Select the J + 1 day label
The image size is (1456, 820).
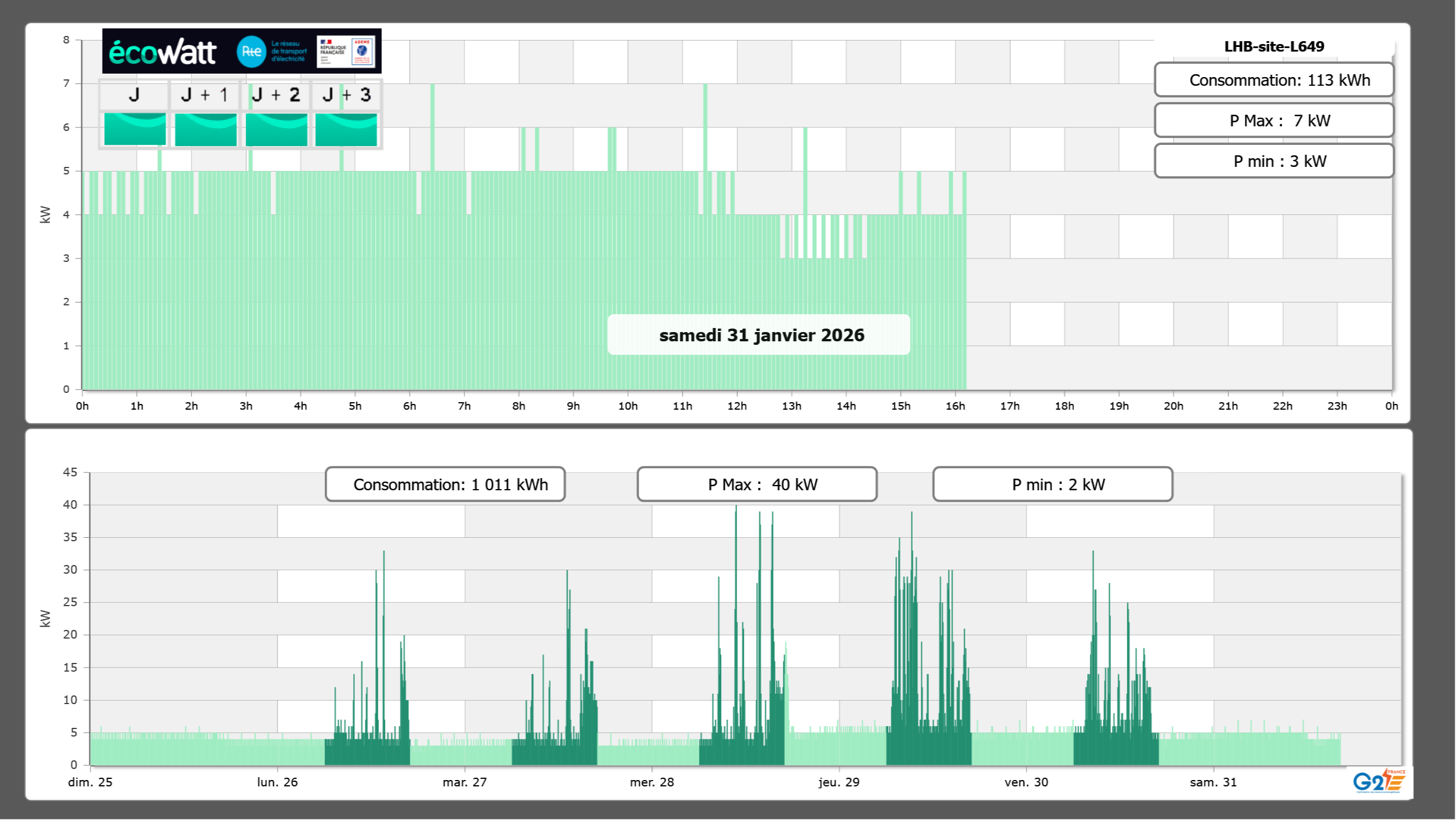pos(204,95)
